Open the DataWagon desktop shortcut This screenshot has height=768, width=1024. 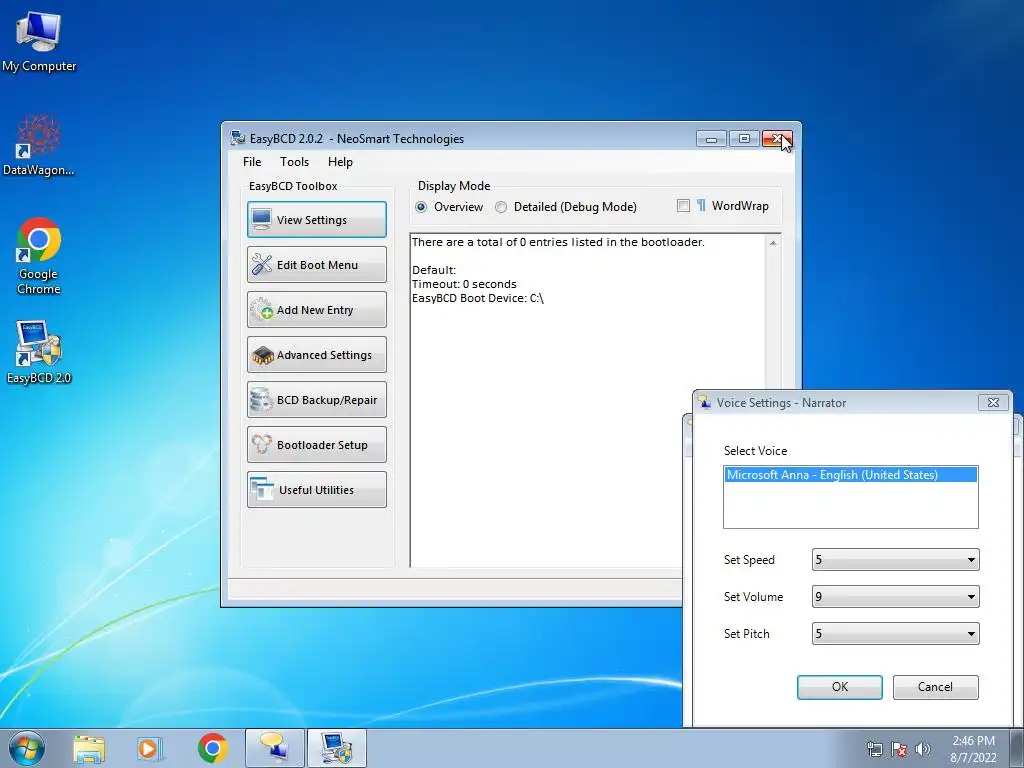click(x=39, y=145)
